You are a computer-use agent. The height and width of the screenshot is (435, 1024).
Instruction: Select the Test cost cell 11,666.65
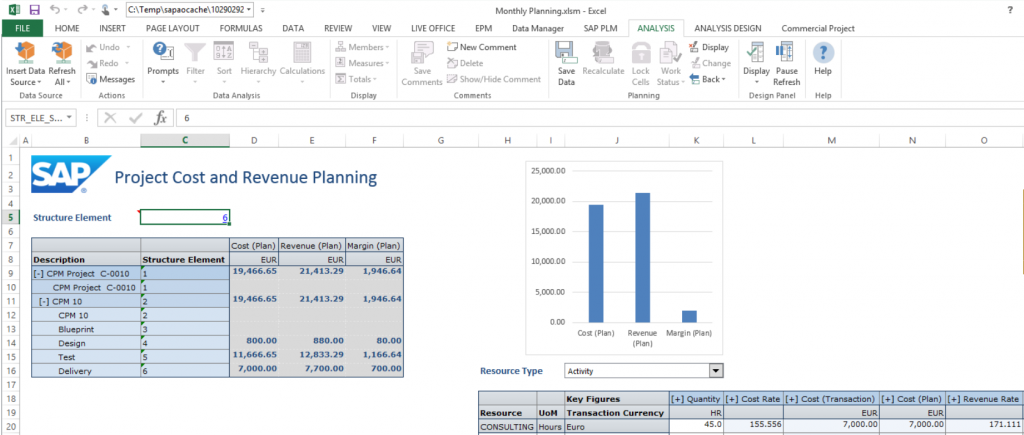coord(254,356)
